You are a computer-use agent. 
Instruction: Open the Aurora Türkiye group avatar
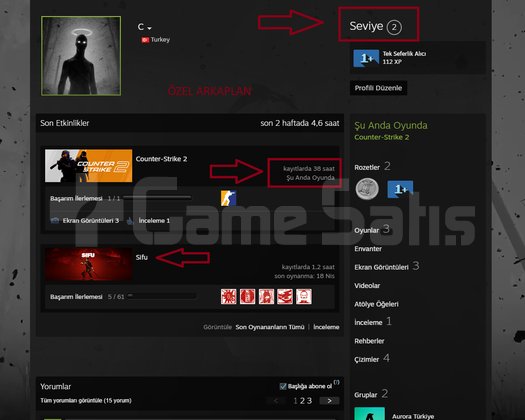pos(369,414)
